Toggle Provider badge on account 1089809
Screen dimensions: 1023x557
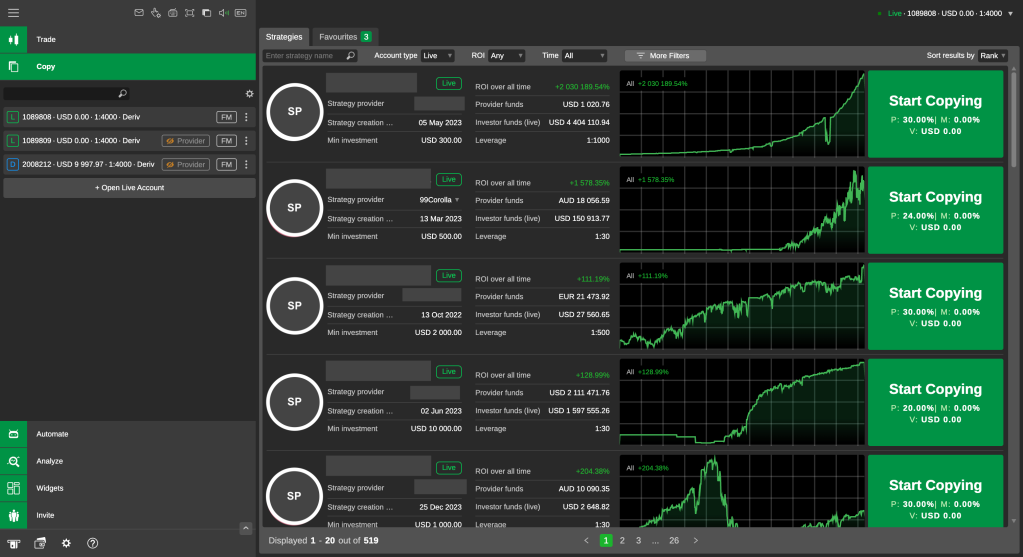185,141
